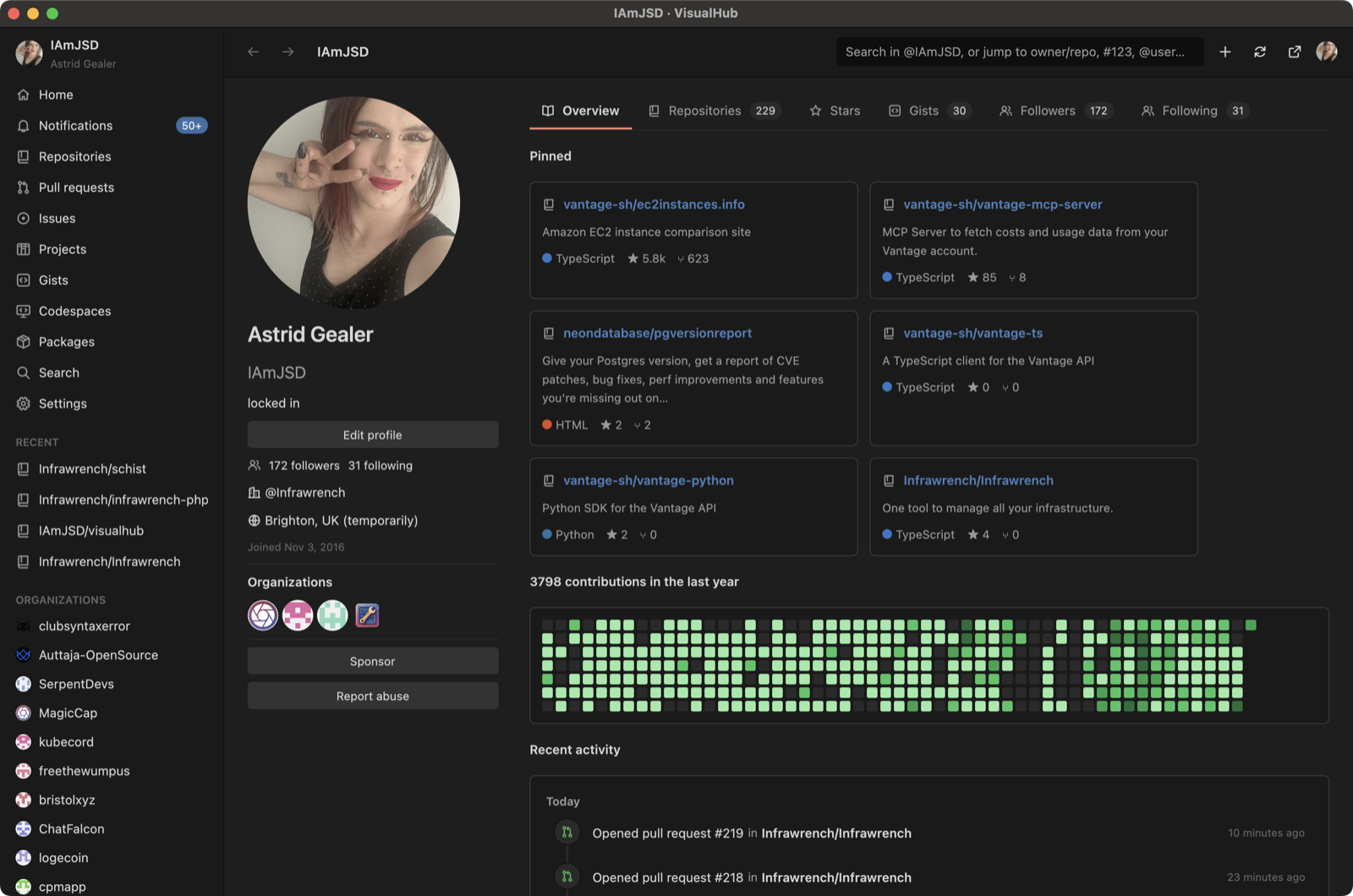Viewport: 1353px width, 896px height.
Task: Go forward with the right arrow
Action: [288, 52]
